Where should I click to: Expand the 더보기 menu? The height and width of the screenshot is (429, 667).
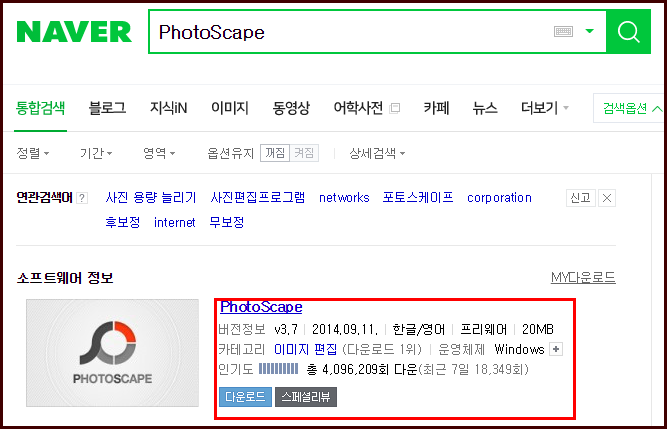[544, 108]
